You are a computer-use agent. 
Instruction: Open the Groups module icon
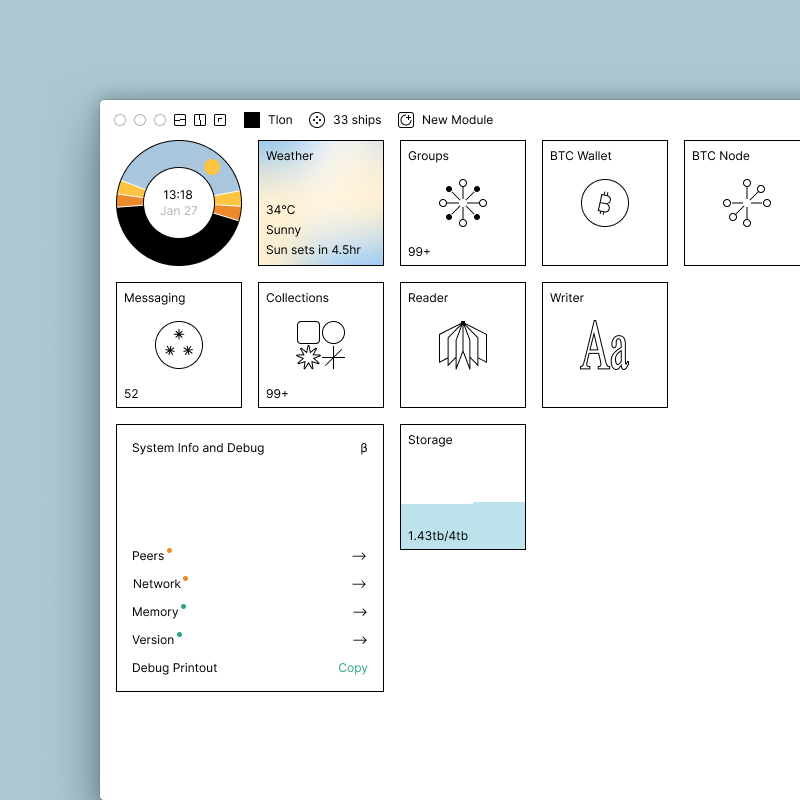pyautogui.click(x=463, y=203)
